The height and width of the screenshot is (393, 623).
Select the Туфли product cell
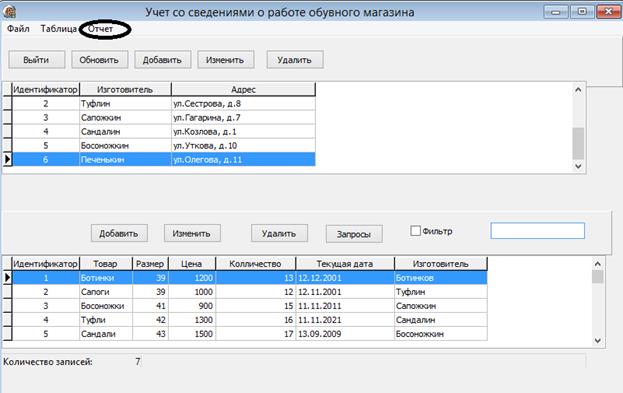(106, 320)
